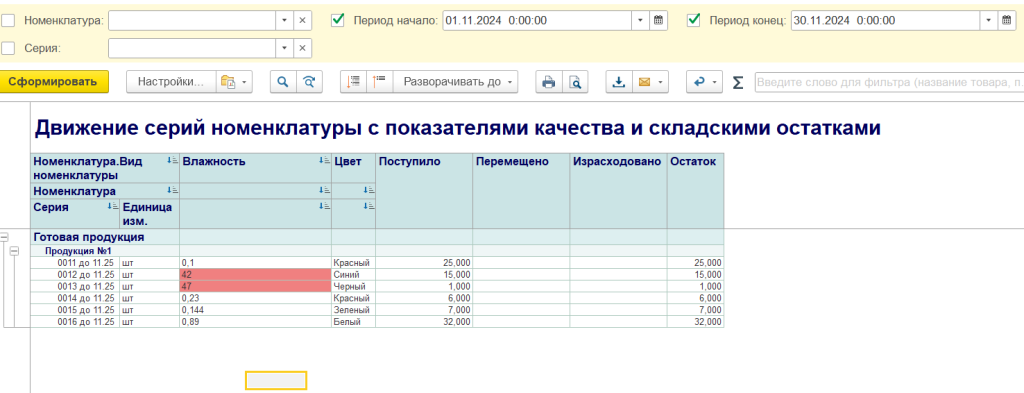Click the color cell Белый

point(353,322)
